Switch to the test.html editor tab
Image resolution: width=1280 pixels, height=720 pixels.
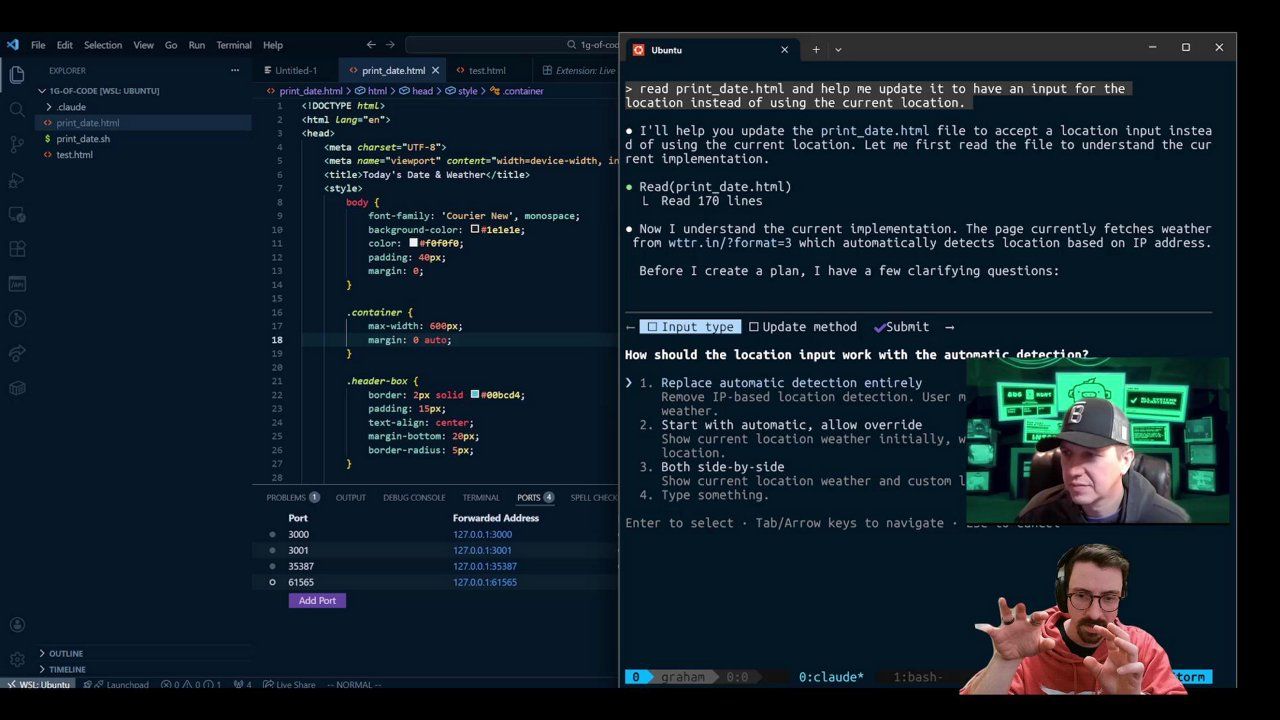click(x=486, y=71)
